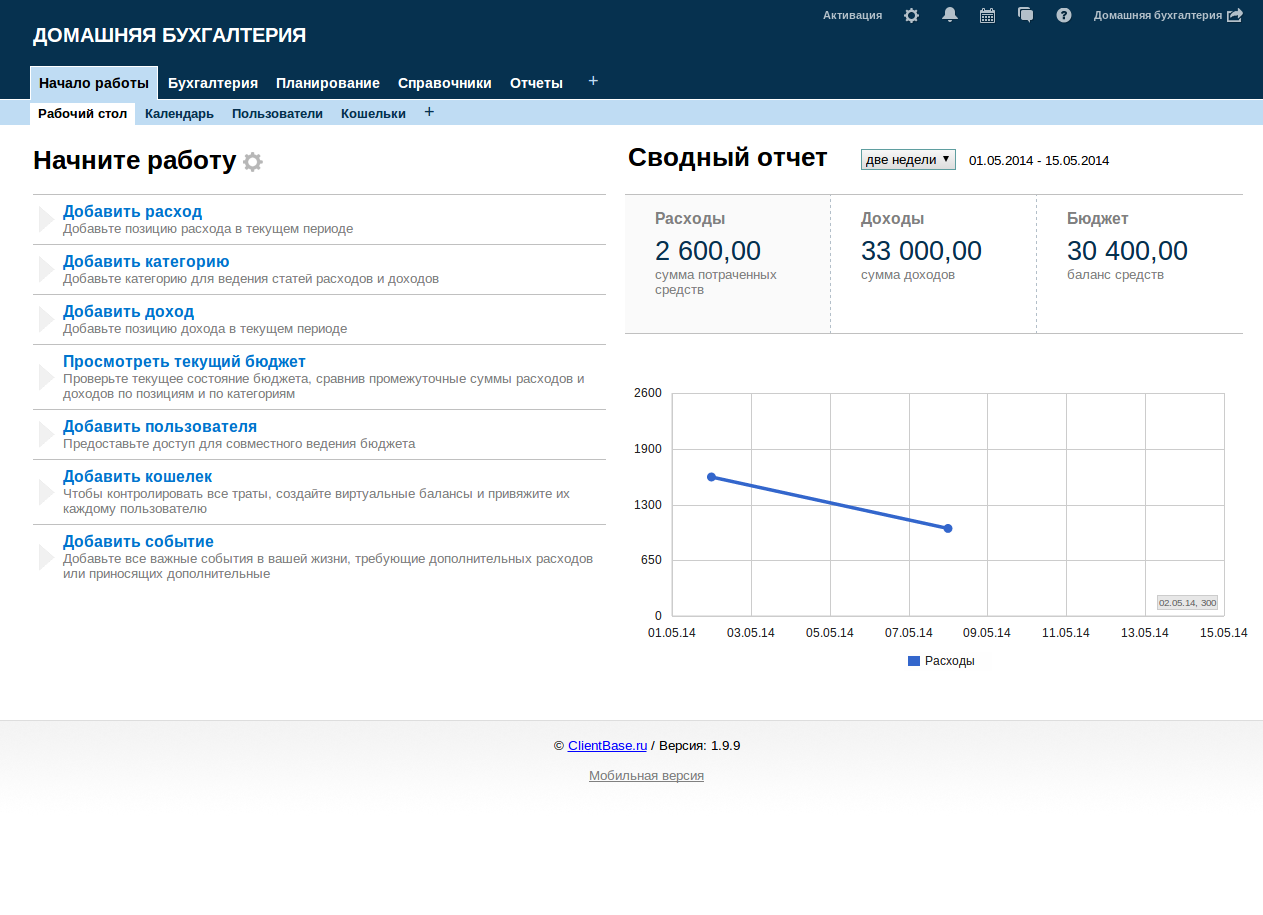The width and height of the screenshot is (1263, 915).
Task: Toggle the Расходы legend series
Action: [941, 661]
